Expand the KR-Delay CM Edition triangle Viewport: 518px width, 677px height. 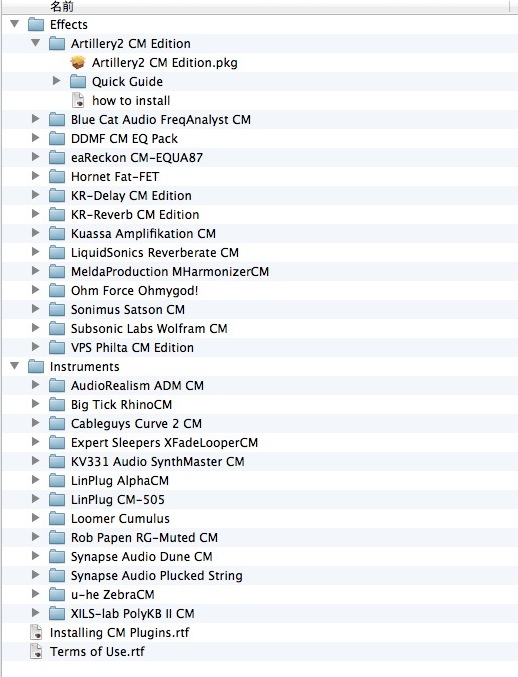[x=35, y=195]
